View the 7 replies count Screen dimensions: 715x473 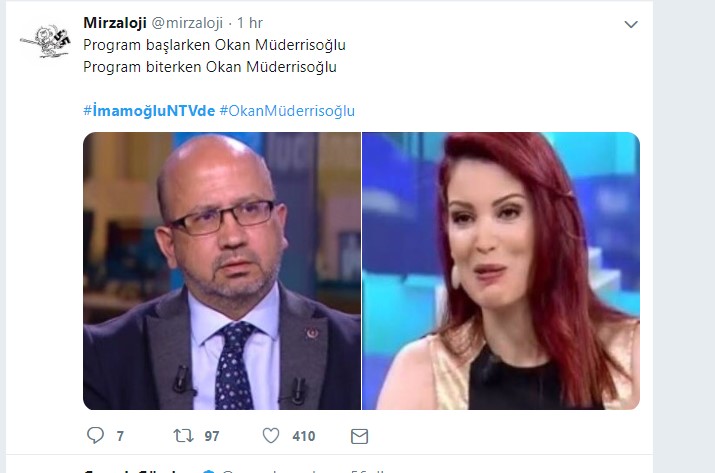tap(120, 436)
